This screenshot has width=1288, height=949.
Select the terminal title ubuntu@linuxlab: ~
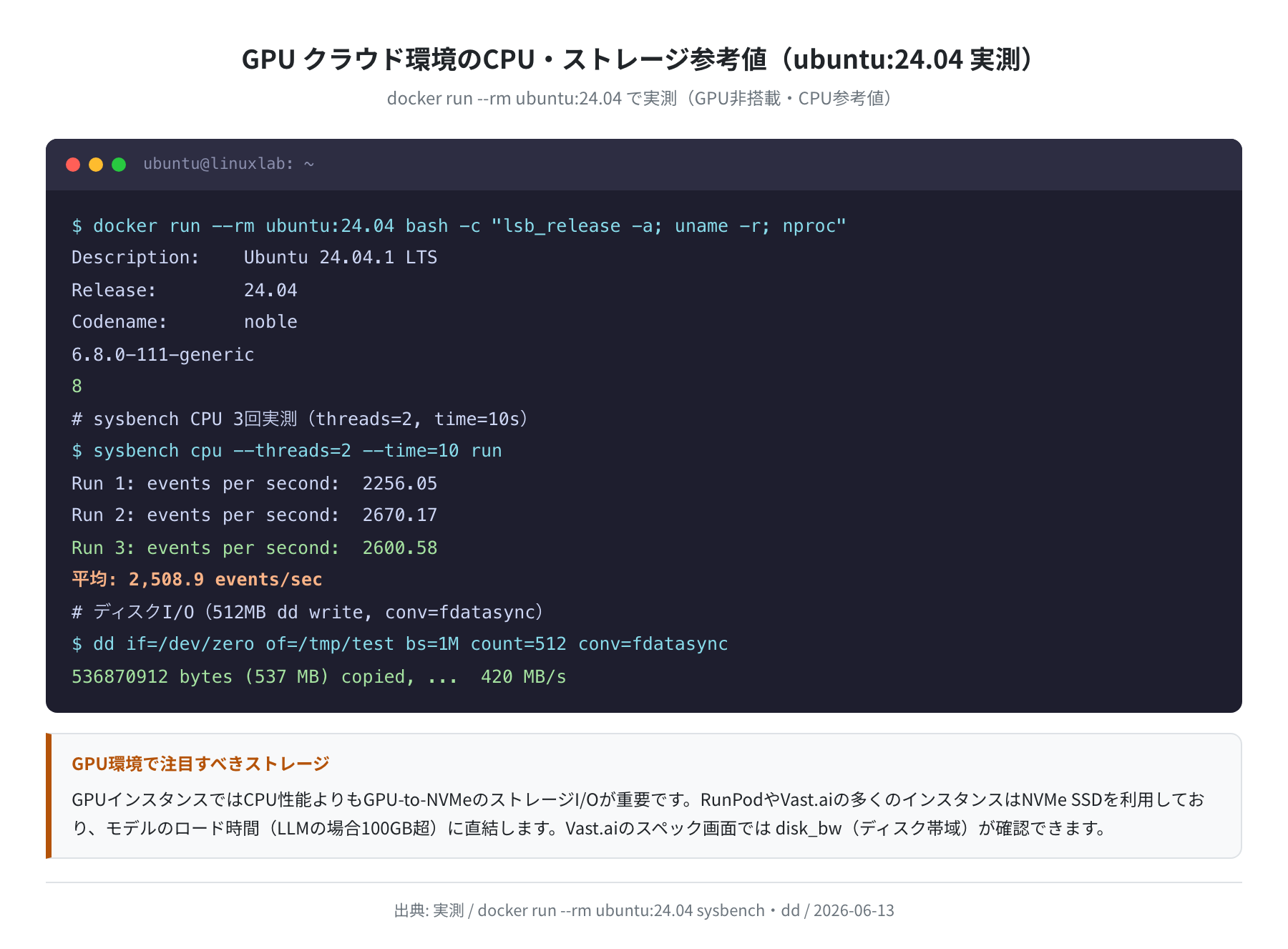pyautogui.click(x=229, y=164)
